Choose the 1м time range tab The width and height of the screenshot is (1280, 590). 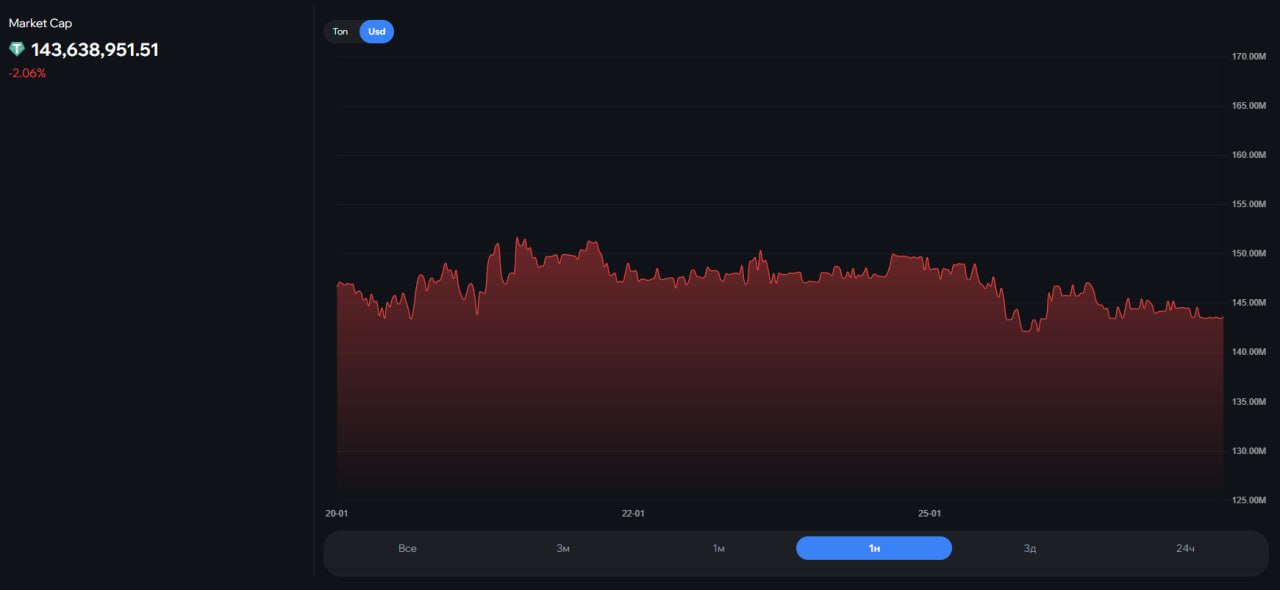point(718,549)
